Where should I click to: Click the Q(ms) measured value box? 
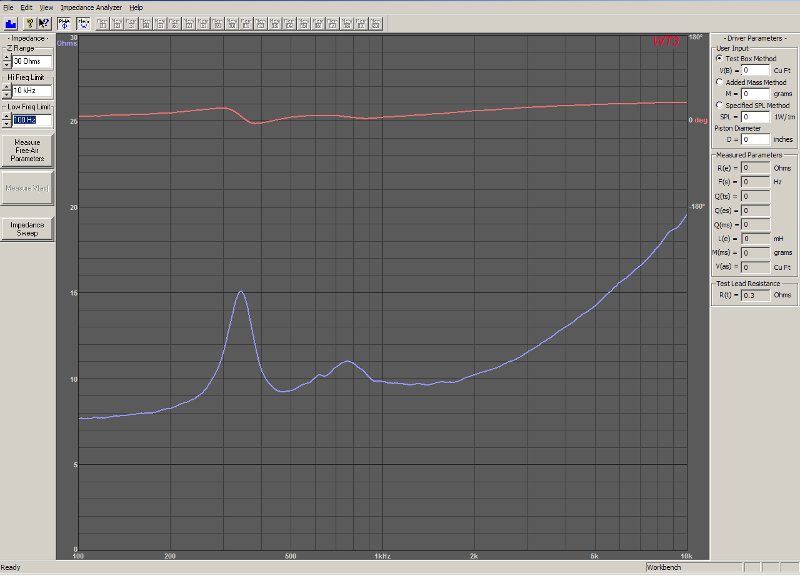755,225
